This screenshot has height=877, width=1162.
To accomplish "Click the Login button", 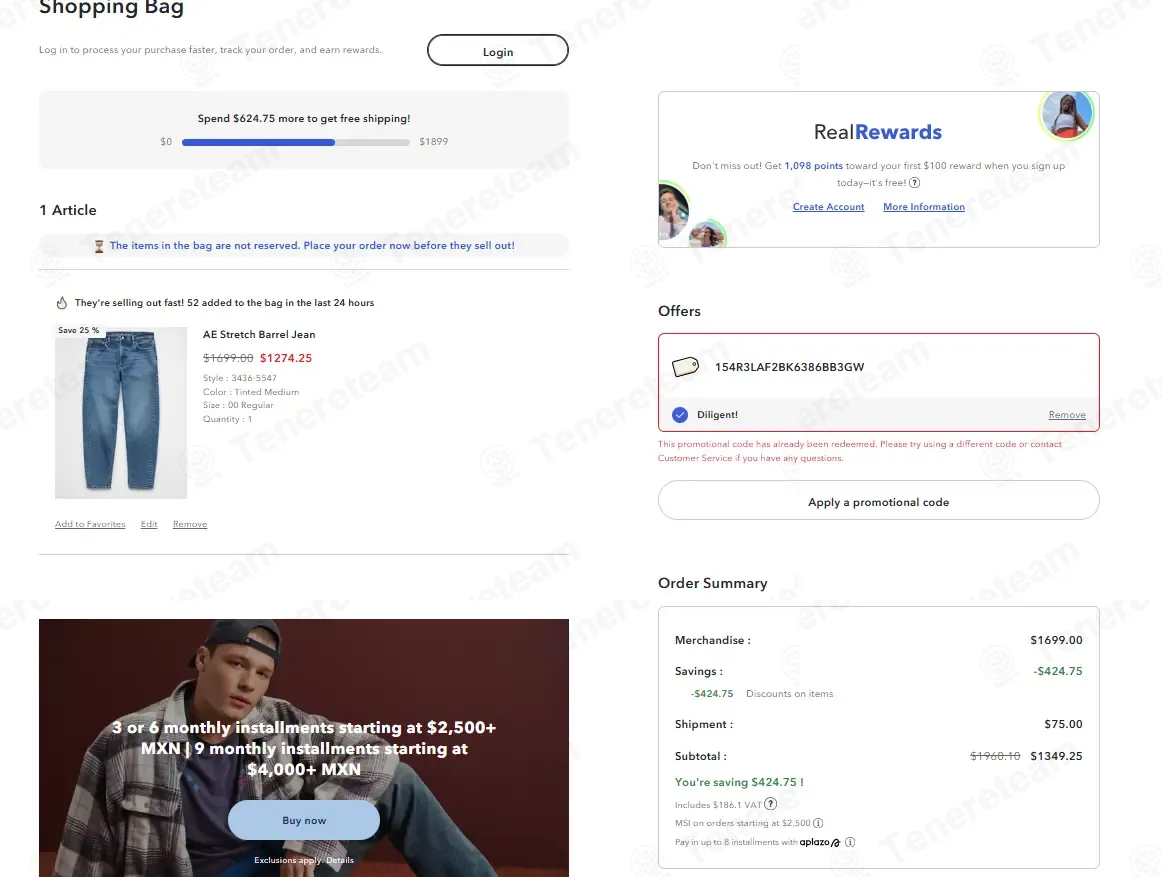I will click(x=498, y=50).
